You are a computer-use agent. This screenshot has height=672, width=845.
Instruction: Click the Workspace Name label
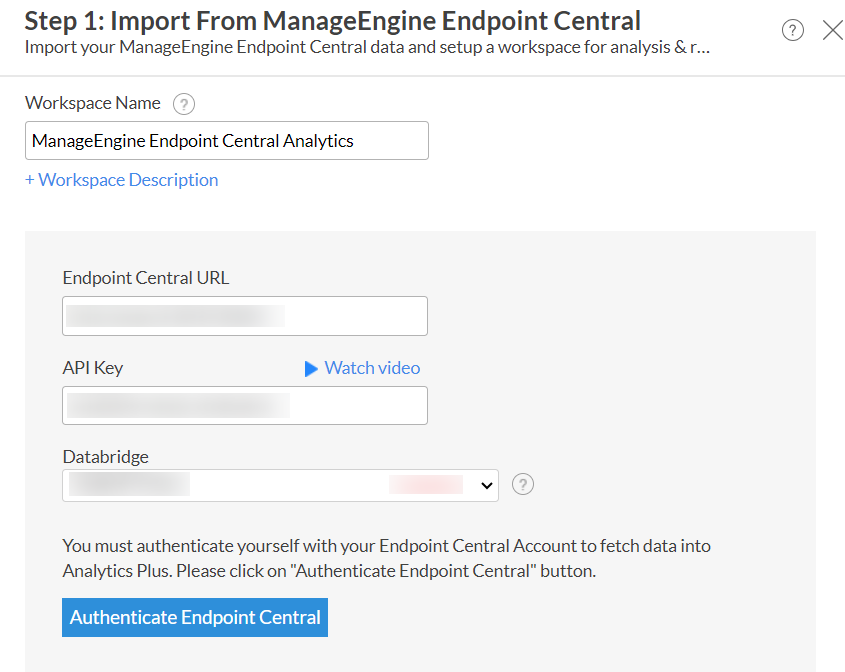[93, 103]
